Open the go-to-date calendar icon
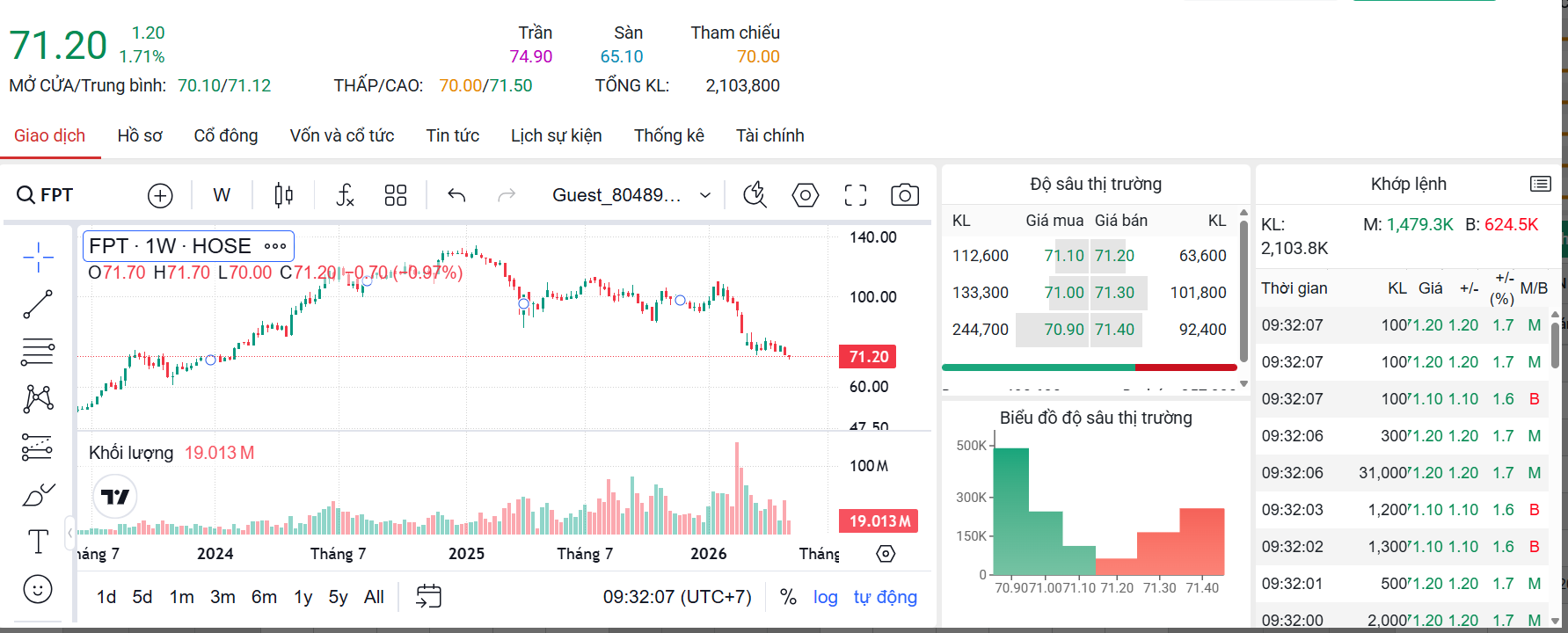The height and width of the screenshot is (633, 1568). pyautogui.click(x=428, y=597)
